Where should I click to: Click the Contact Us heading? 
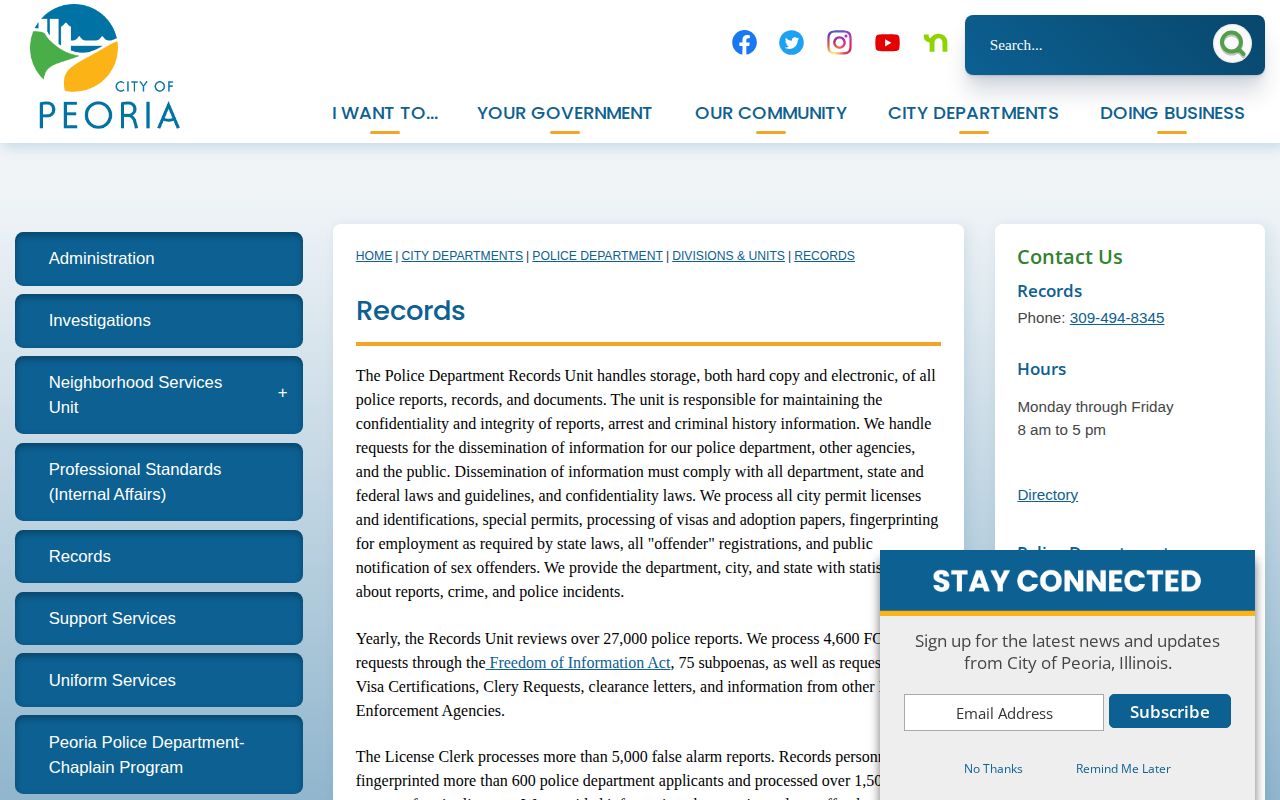pos(1069,257)
